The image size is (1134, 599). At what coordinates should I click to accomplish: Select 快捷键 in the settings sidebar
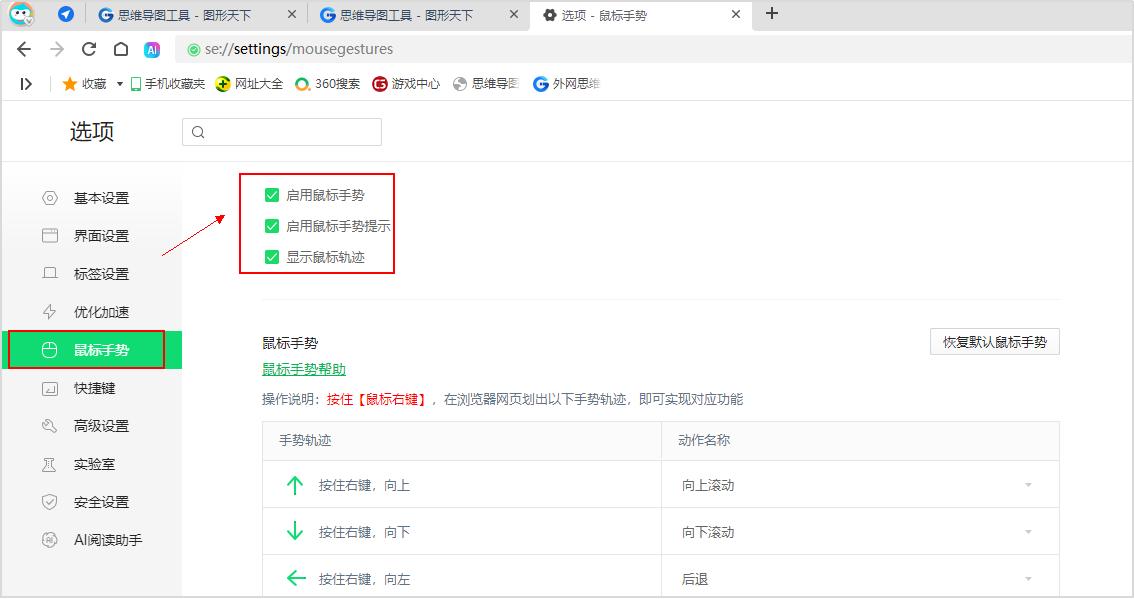click(x=94, y=388)
